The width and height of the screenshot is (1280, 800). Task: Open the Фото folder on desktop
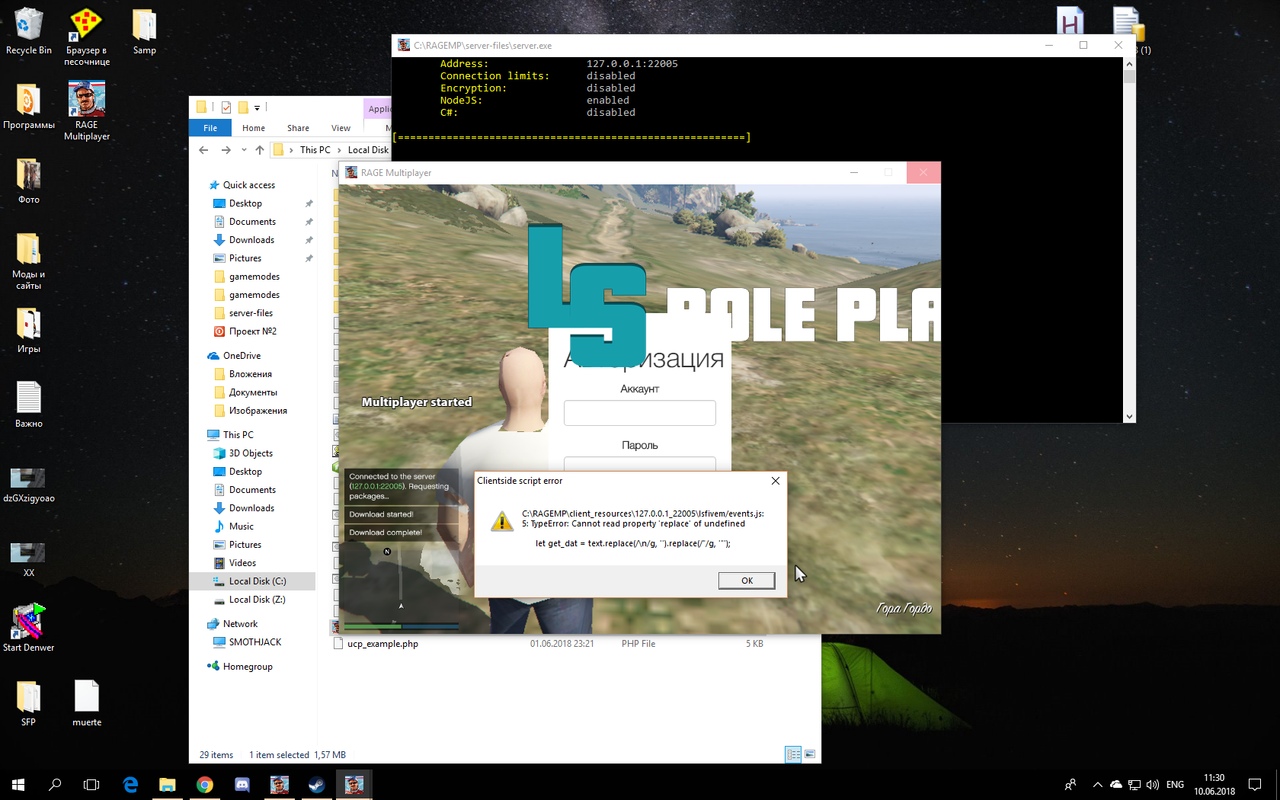(29, 181)
